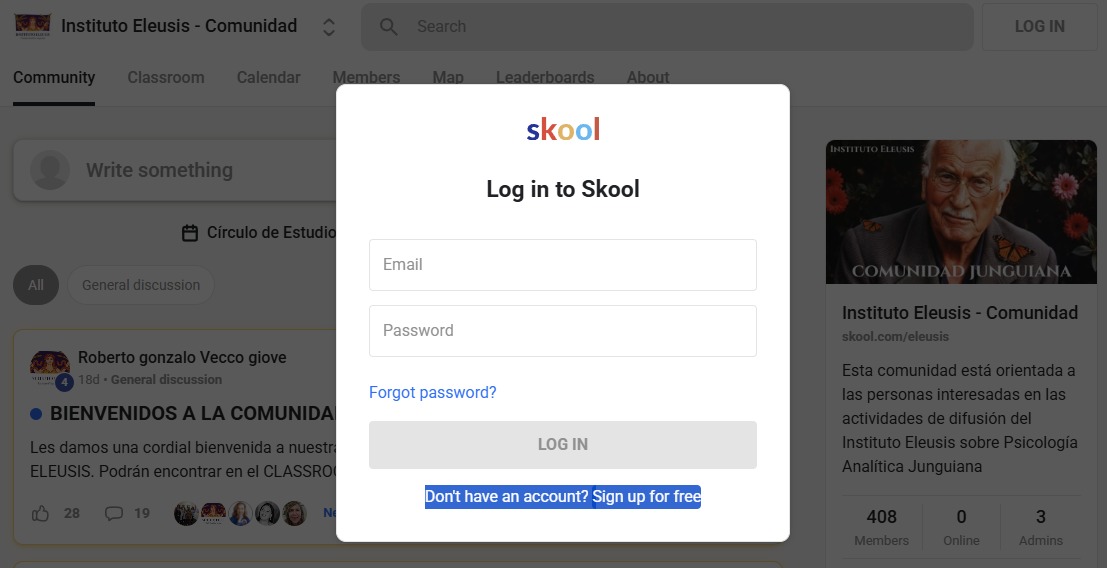Click the blank user avatar beside Write something
This screenshot has height=568, width=1107.
(x=50, y=170)
